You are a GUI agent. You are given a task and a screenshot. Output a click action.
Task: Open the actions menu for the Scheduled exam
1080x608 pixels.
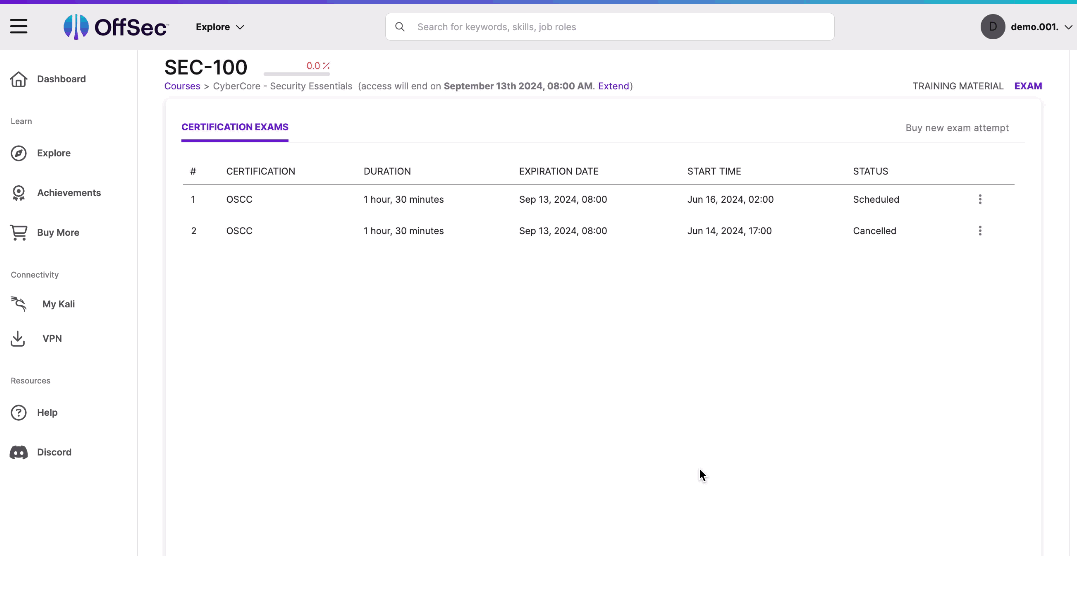coord(980,199)
